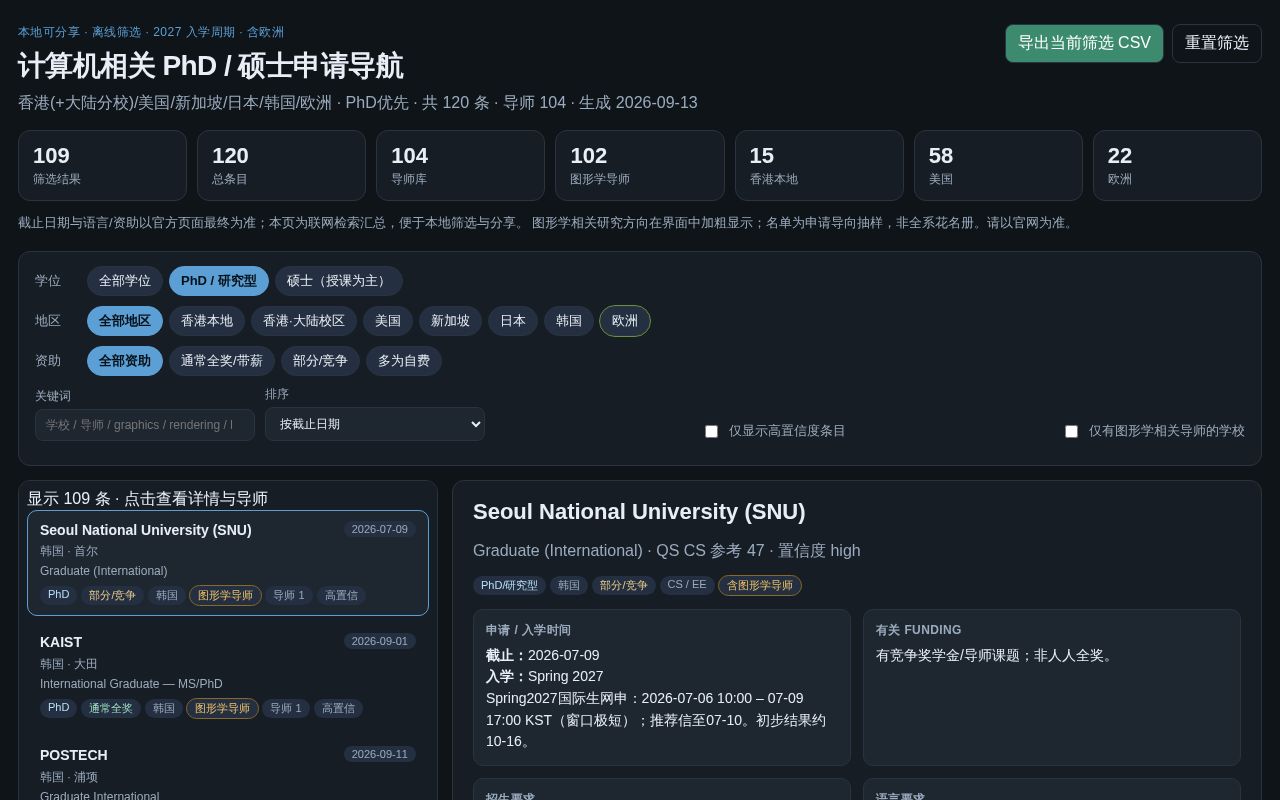Click the 2026-09-11 date badge on POSTECH row
1280x800 pixels.
(380, 754)
